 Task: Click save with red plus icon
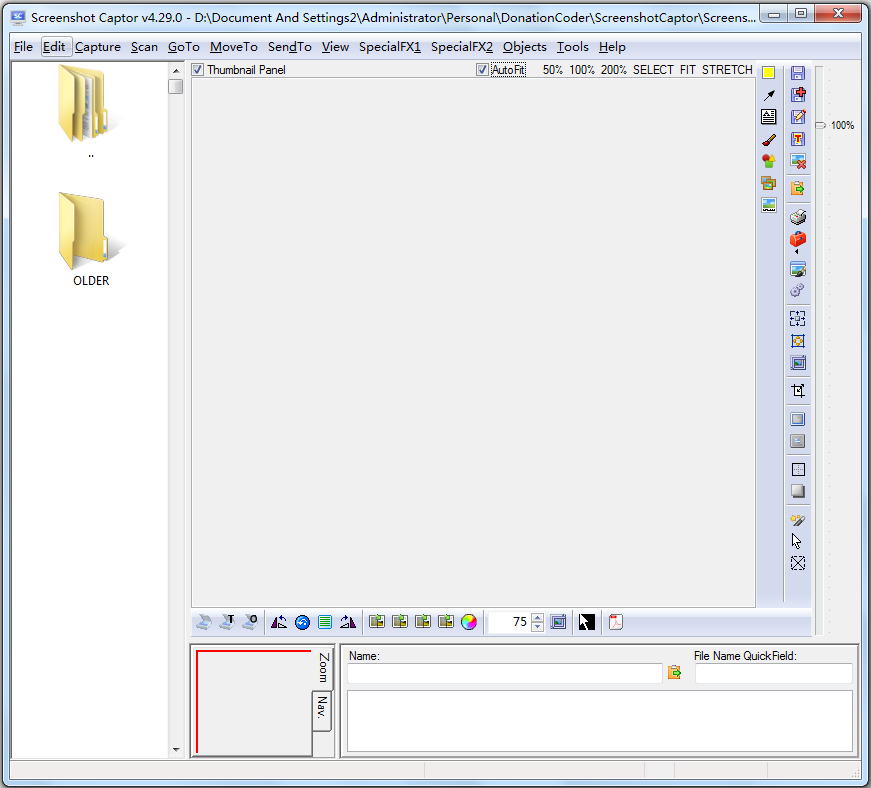tap(798, 94)
